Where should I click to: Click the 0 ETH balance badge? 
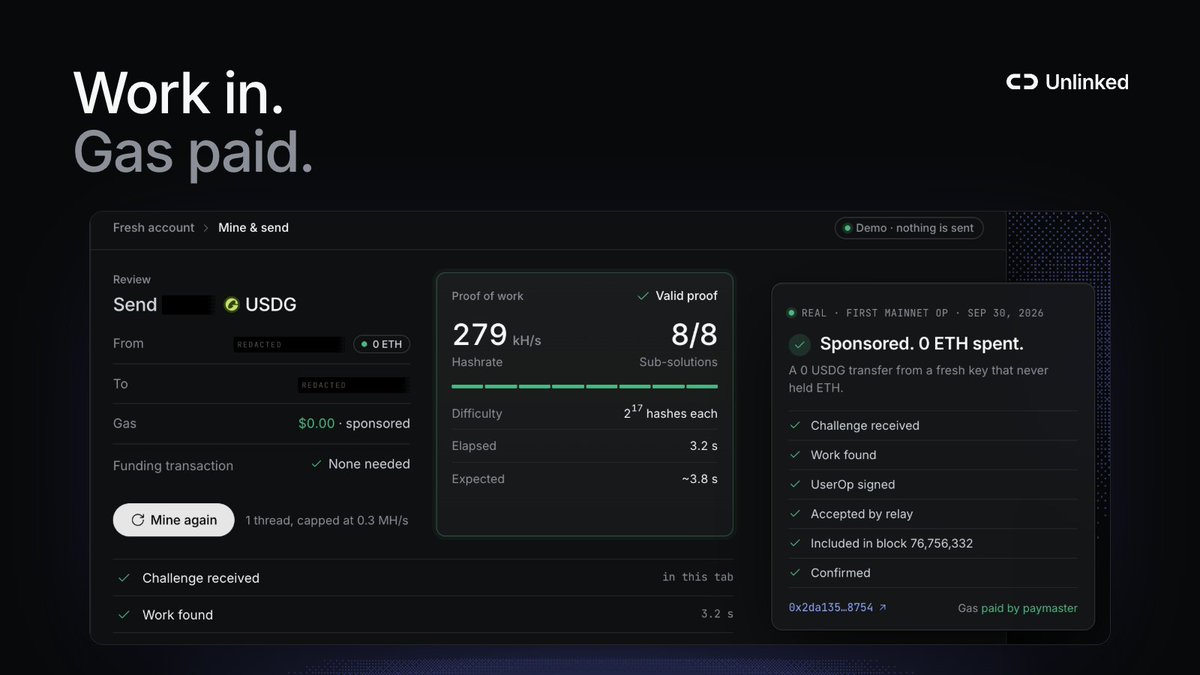(381, 344)
